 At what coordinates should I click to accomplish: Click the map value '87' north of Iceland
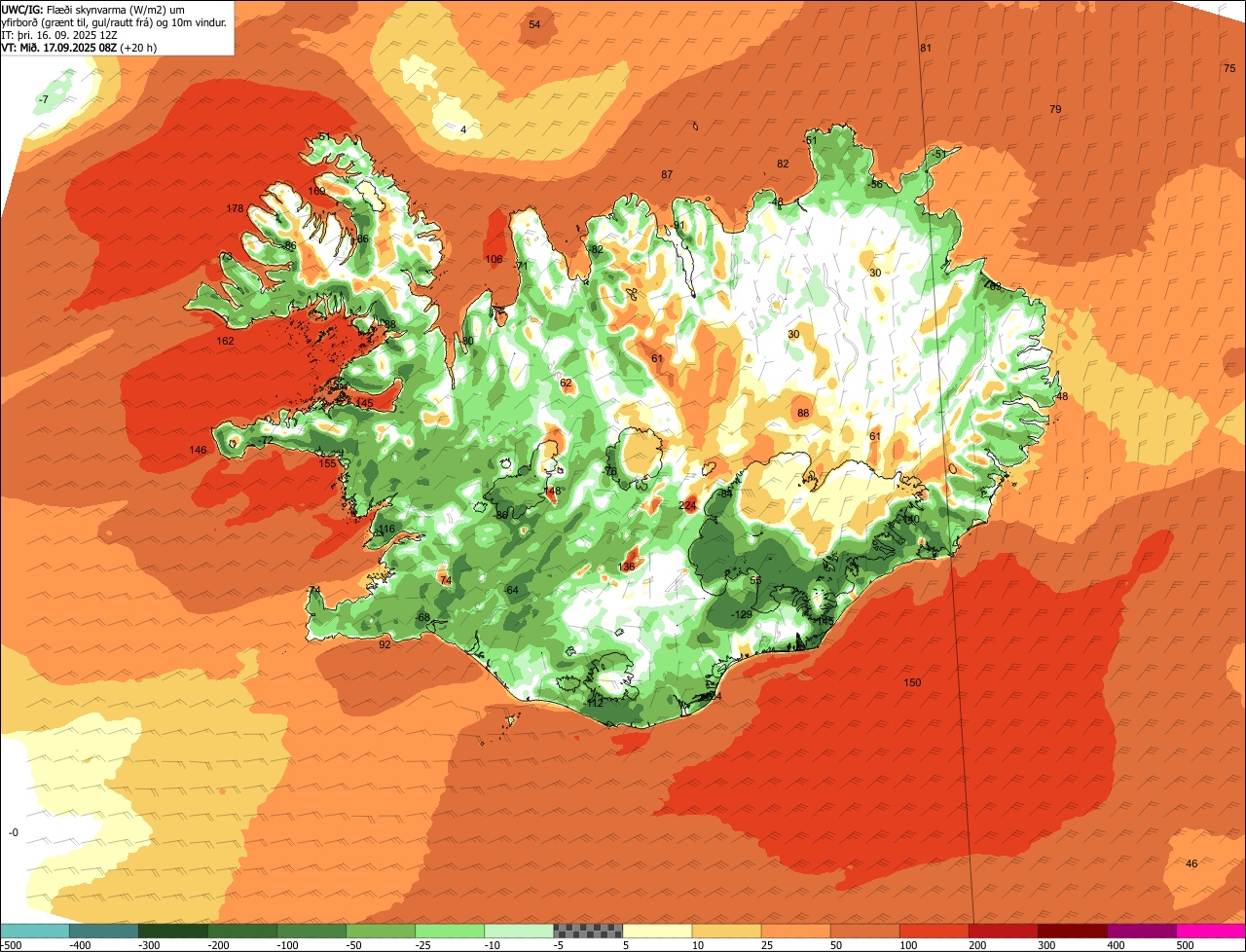coord(667,175)
